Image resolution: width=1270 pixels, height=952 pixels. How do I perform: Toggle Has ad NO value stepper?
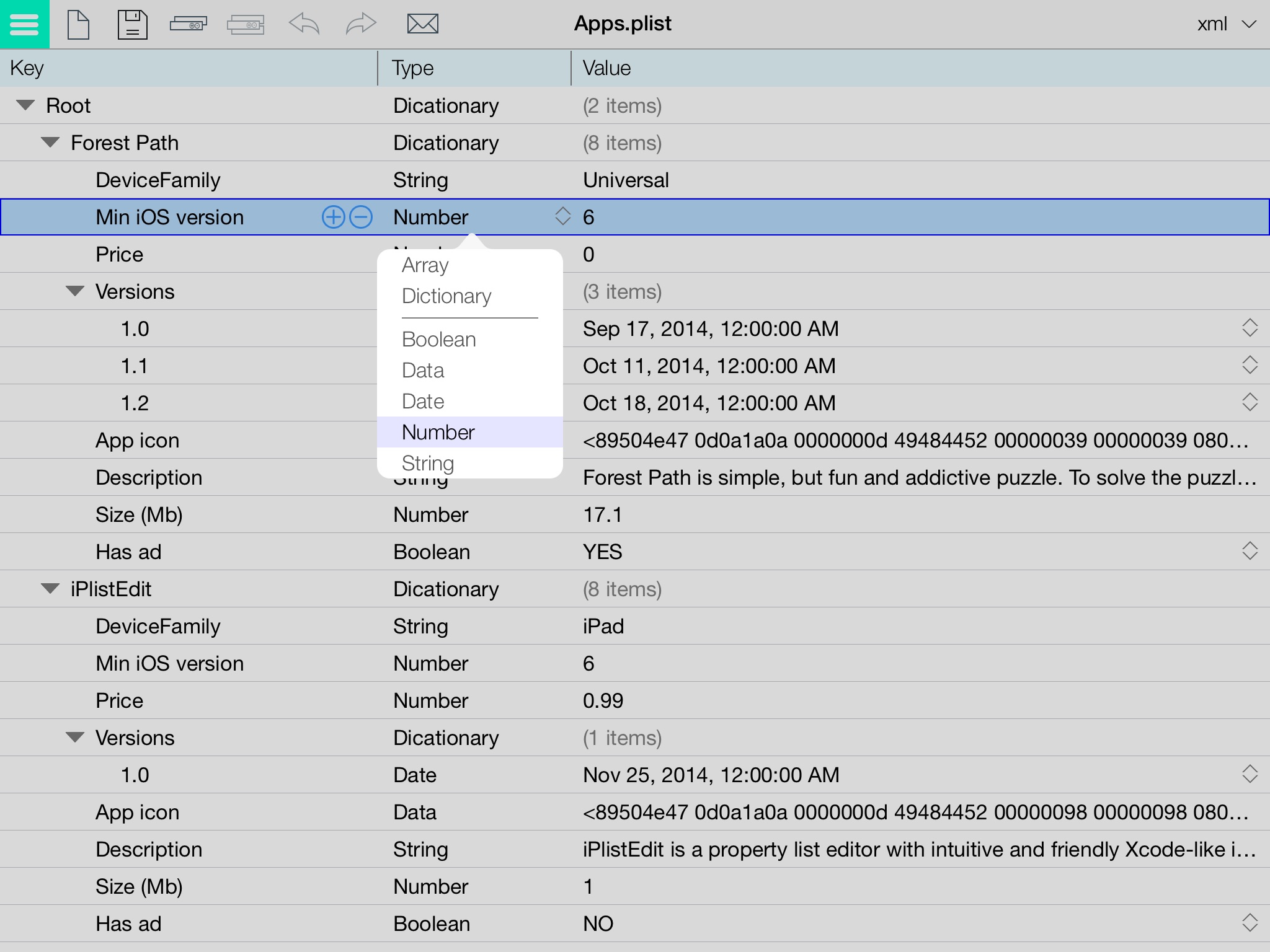coord(1250,923)
